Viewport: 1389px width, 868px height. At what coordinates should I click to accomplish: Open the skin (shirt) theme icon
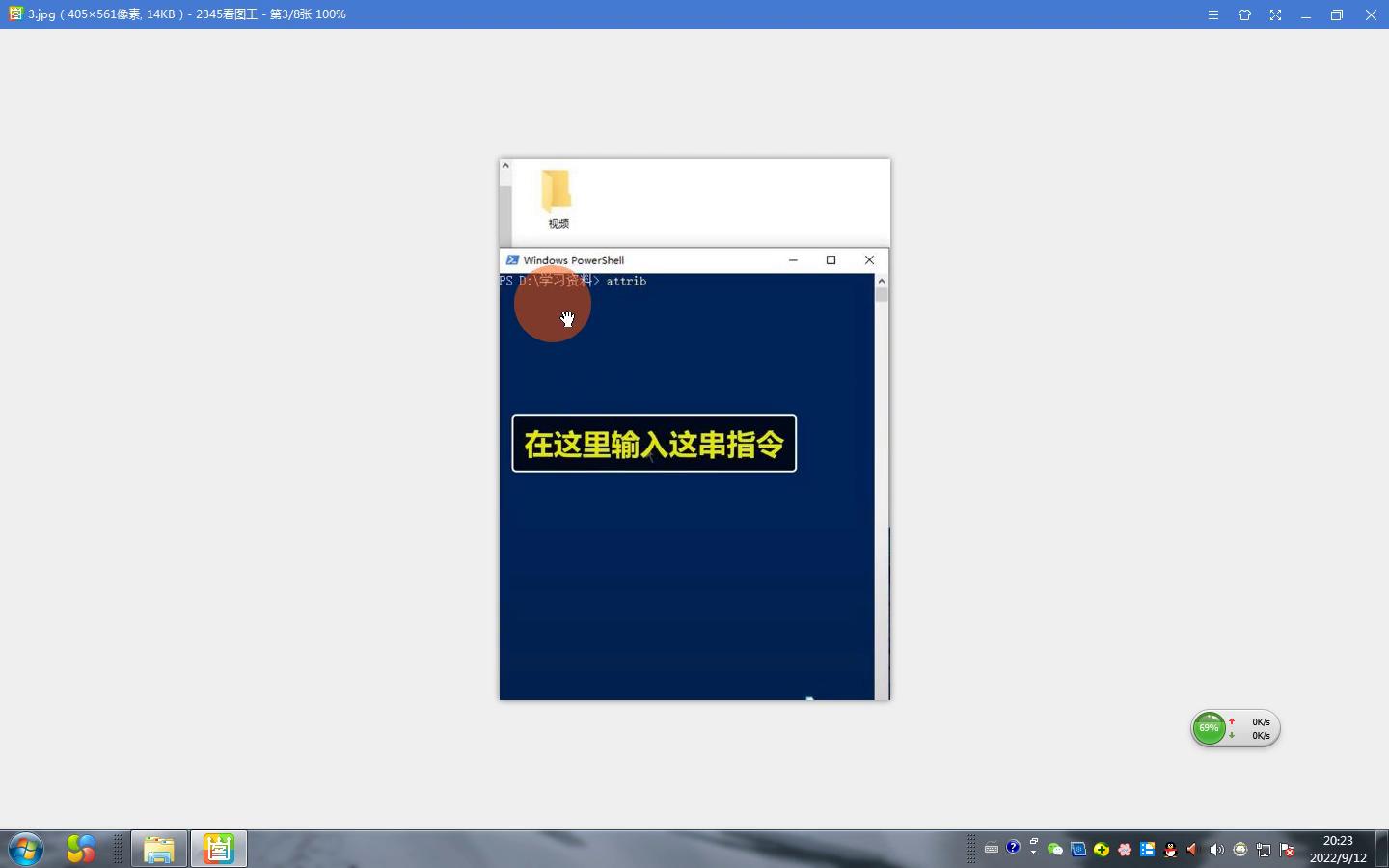(x=1244, y=14)
